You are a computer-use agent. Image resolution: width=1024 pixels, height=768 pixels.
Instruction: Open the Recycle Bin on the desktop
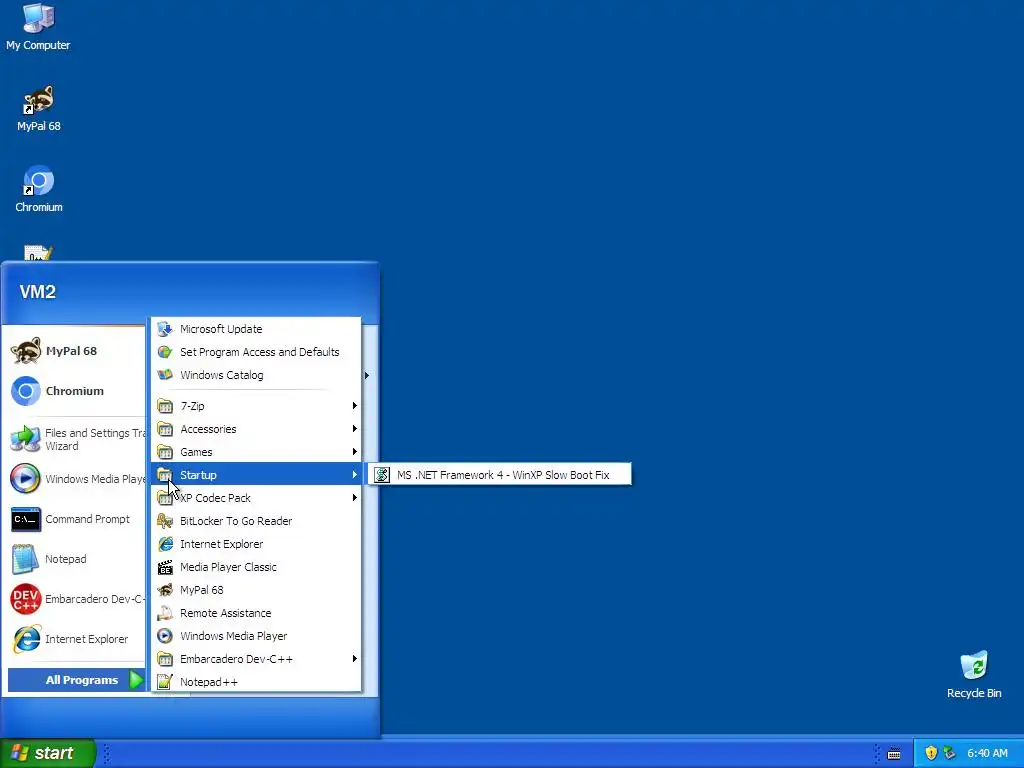(974, 675)
